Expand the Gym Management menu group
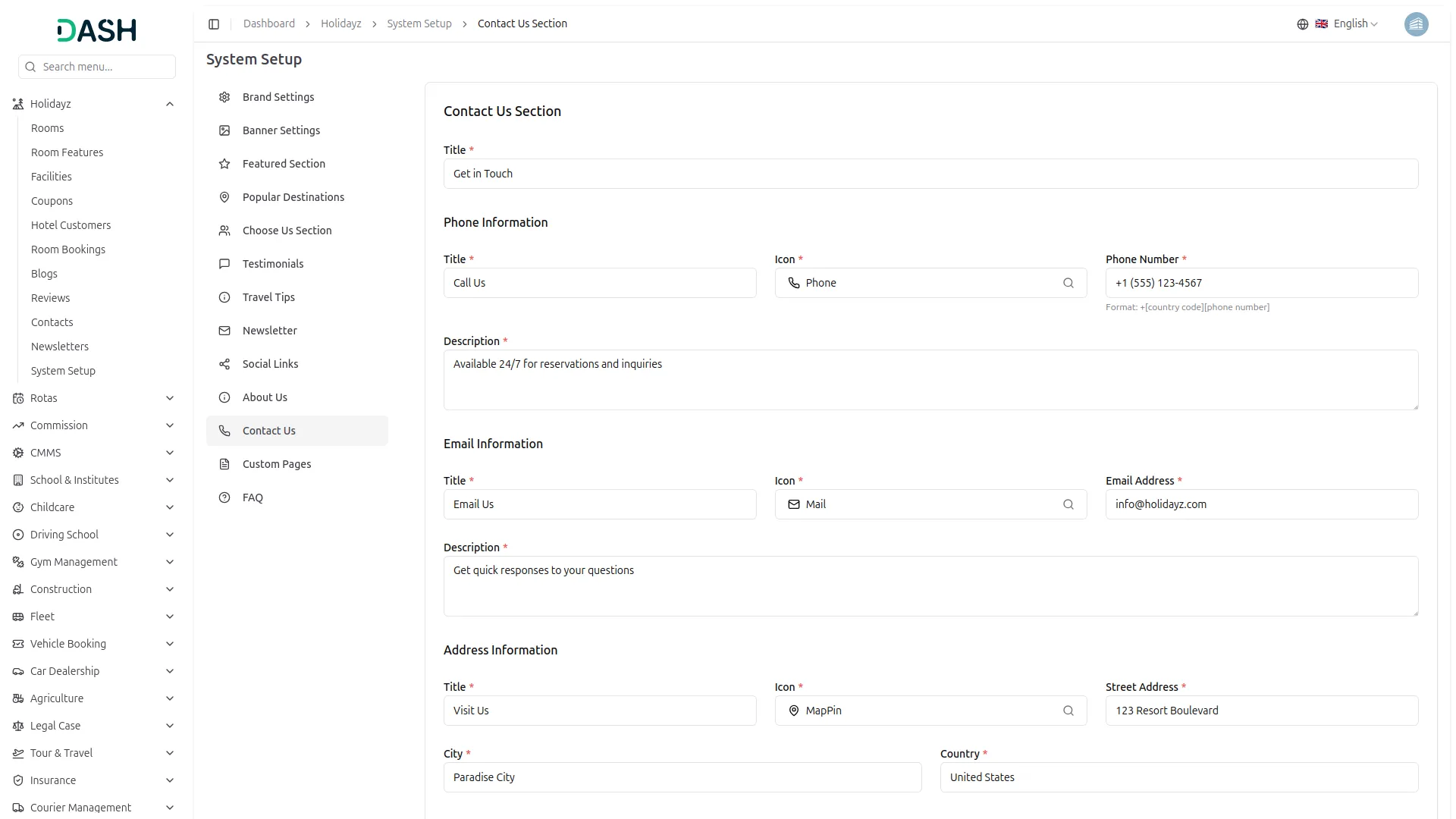Viewport: 1456px width, 819px height. [170, 562]
